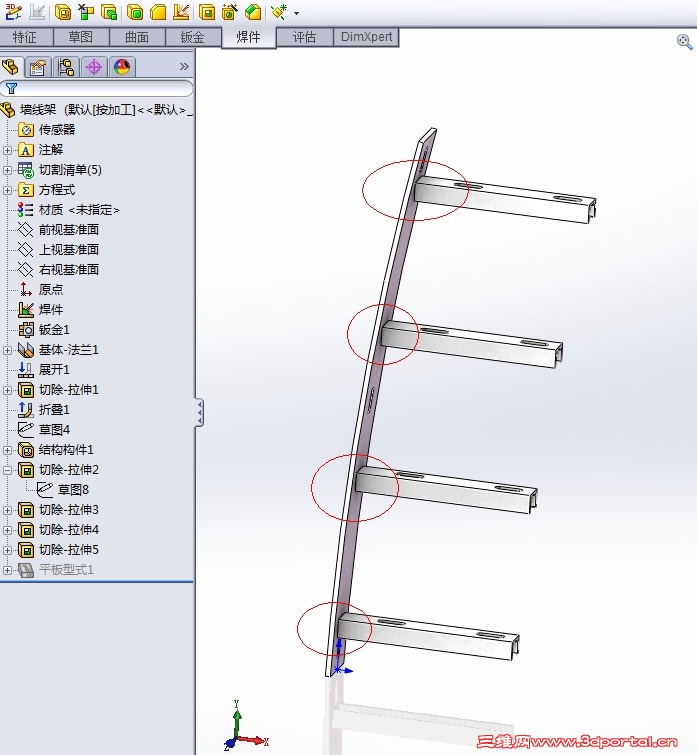Expand the 切除-拉伸3 feature
This screenshot has width=697, height=755.
point(7,510)
